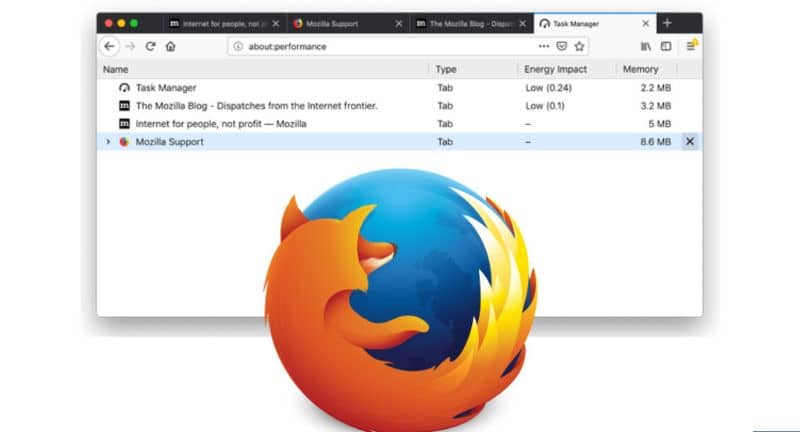Screen dimensions: 800x432
Task: Click Mozilla Support Firefox icon in list
Action: coord(124,142)
